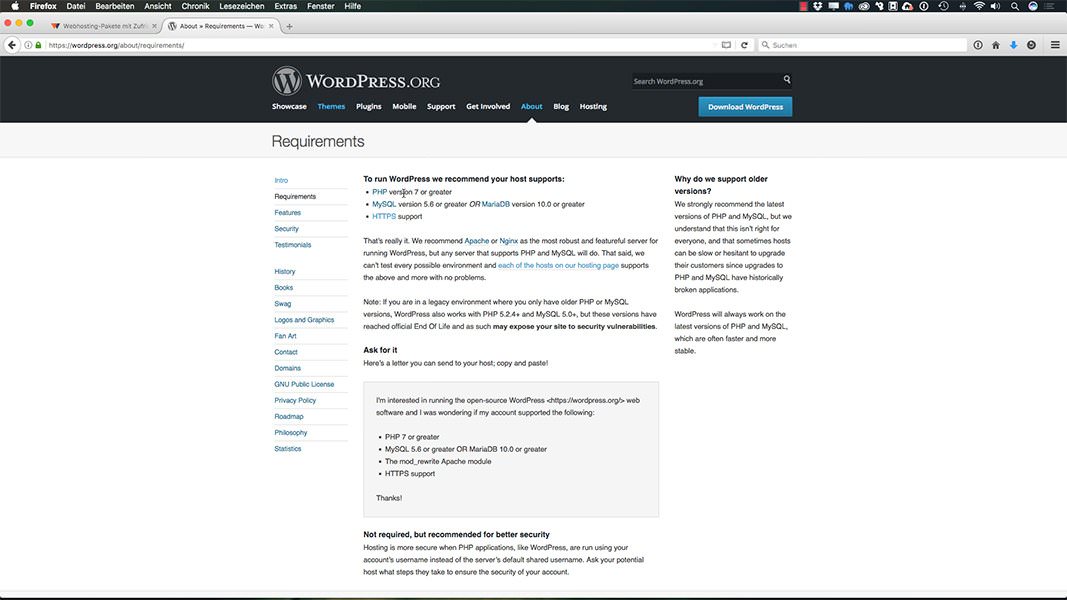Show site information via the circled i icon
The image size is (1067, 600).
point(28,45)
